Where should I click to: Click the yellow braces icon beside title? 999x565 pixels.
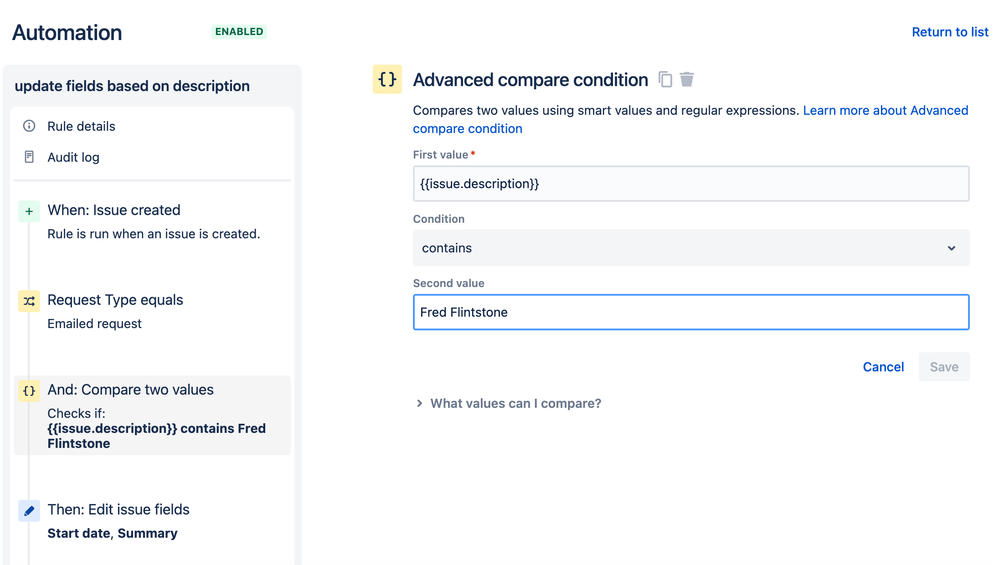pyautogui.click(x=387, y=80)
